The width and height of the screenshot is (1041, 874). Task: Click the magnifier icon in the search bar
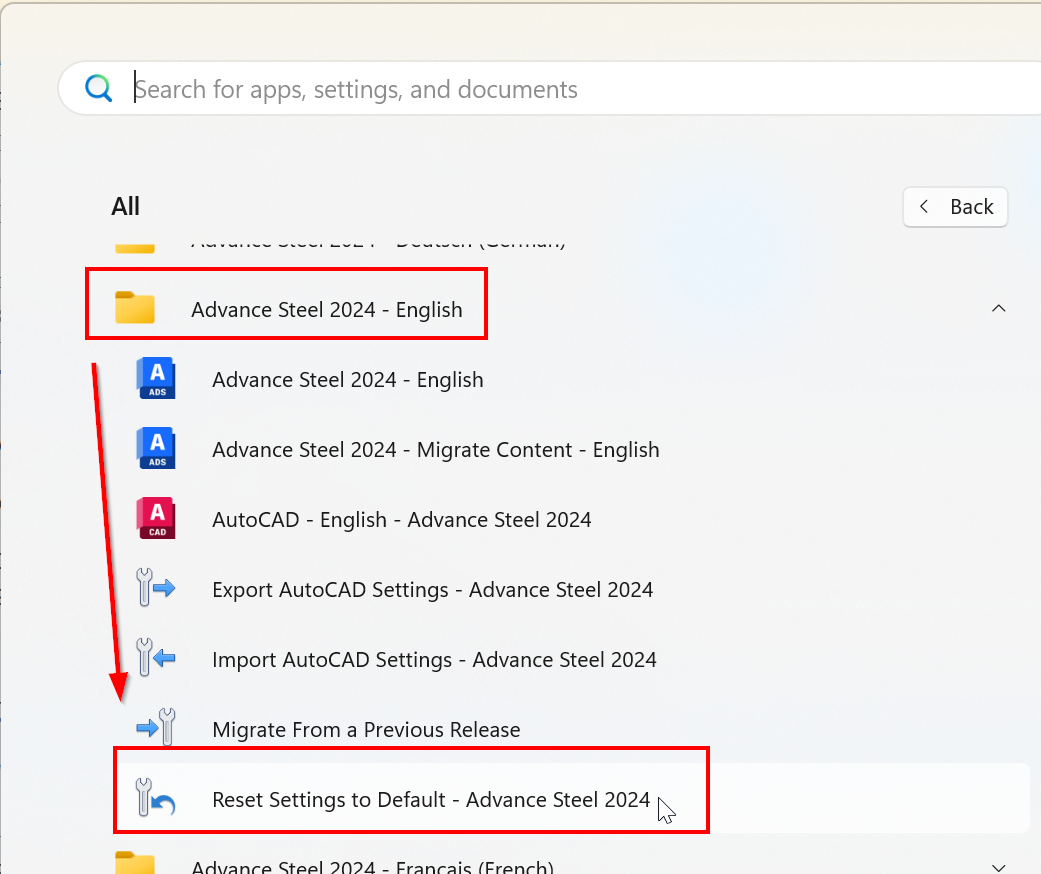point(99,89)
